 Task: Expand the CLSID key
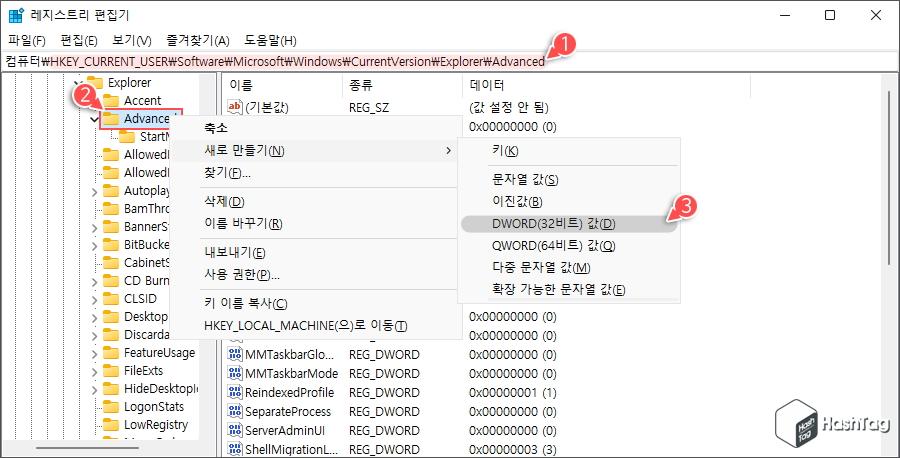point(95,300)
